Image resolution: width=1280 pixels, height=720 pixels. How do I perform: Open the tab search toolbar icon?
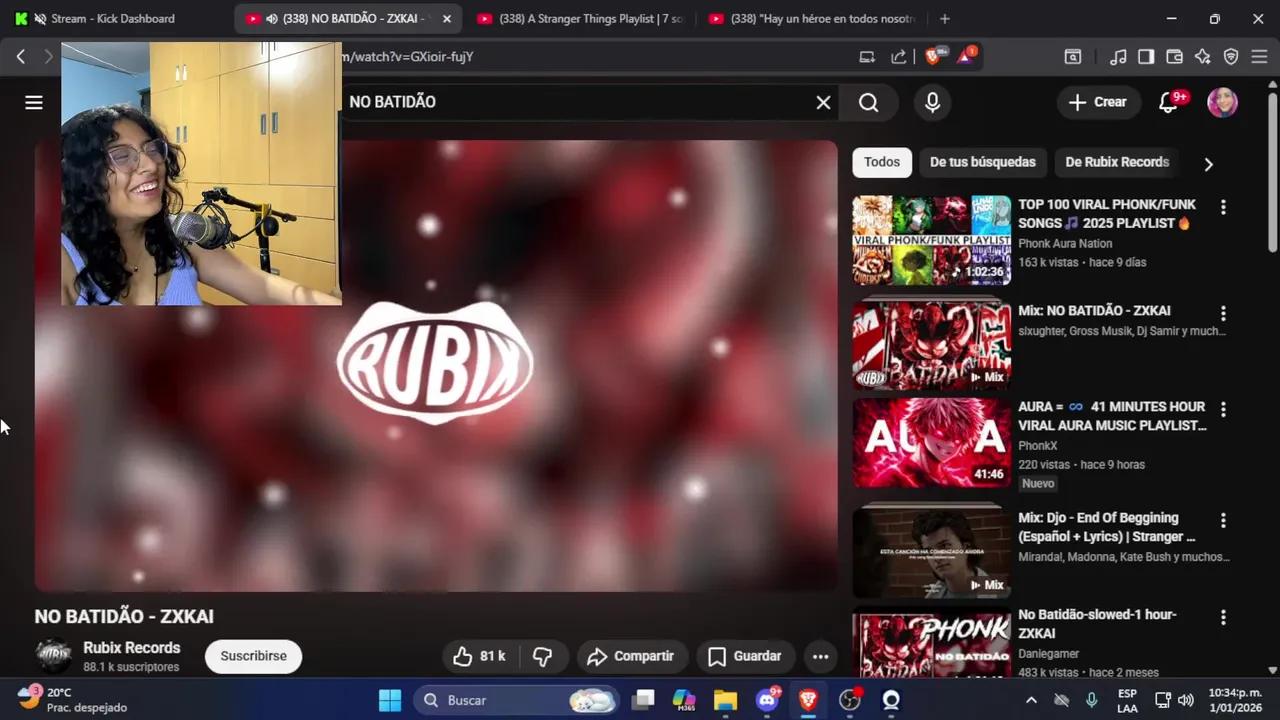(1072, 57)
